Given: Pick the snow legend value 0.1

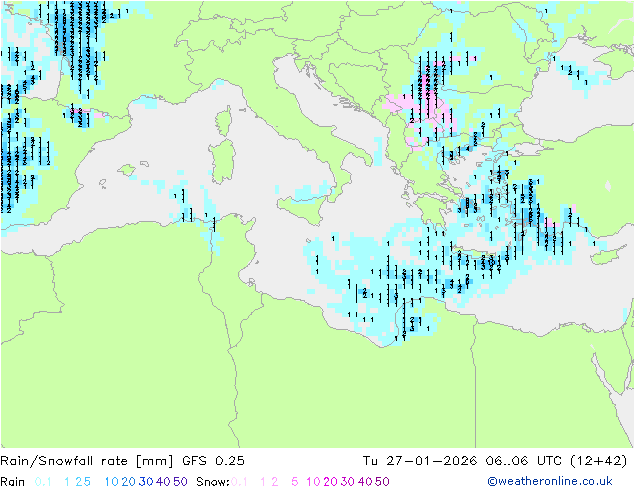Looking at the screenshot, I should 239,482.
